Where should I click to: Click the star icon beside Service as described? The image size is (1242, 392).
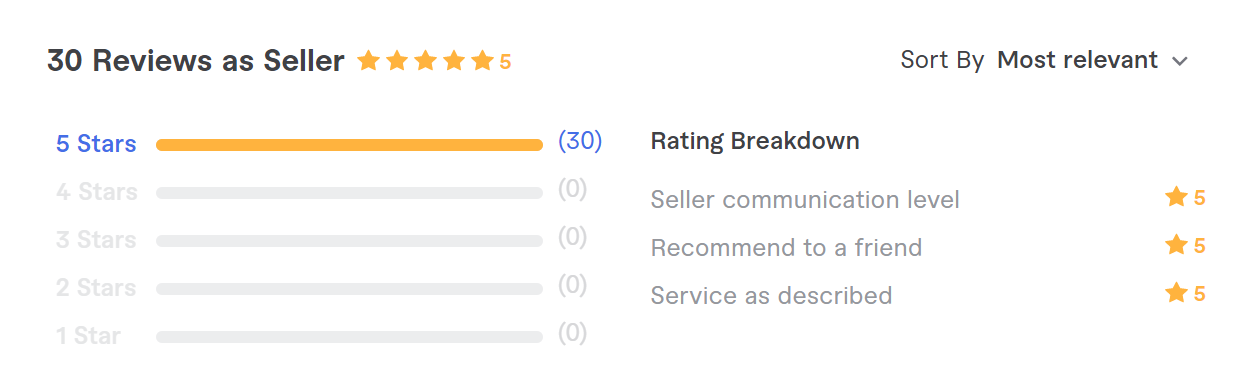click(1176, 293)
